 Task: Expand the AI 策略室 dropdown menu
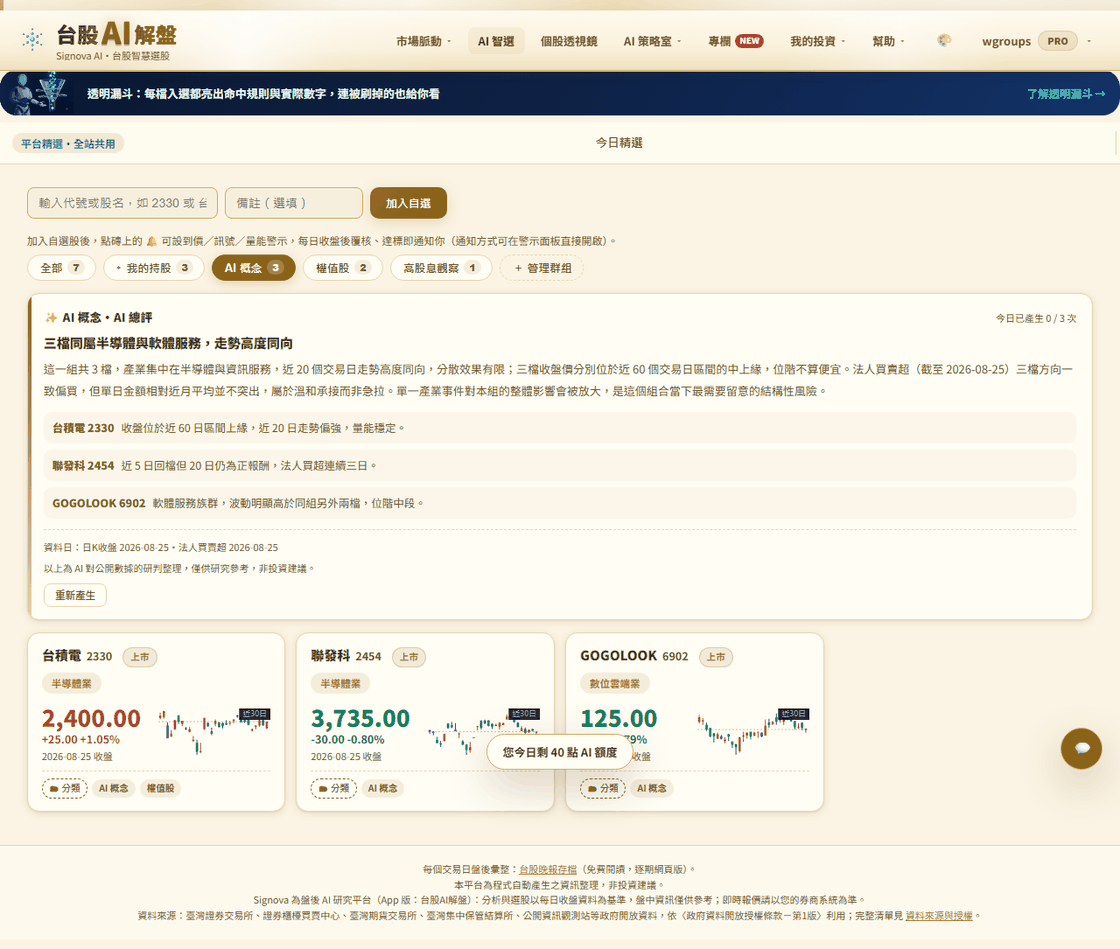[652, 41]
